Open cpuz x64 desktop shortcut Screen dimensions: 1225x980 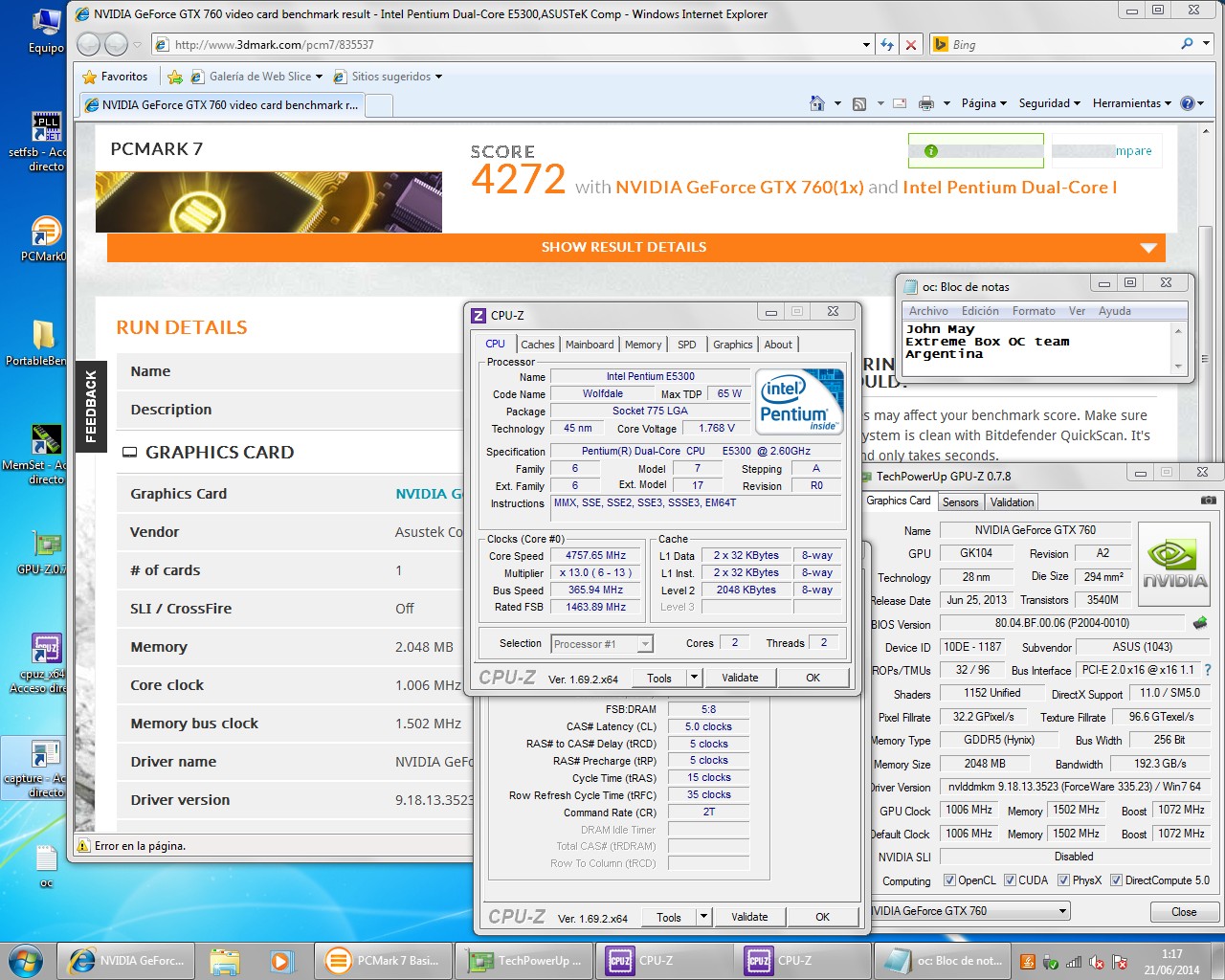click(44, 662)
